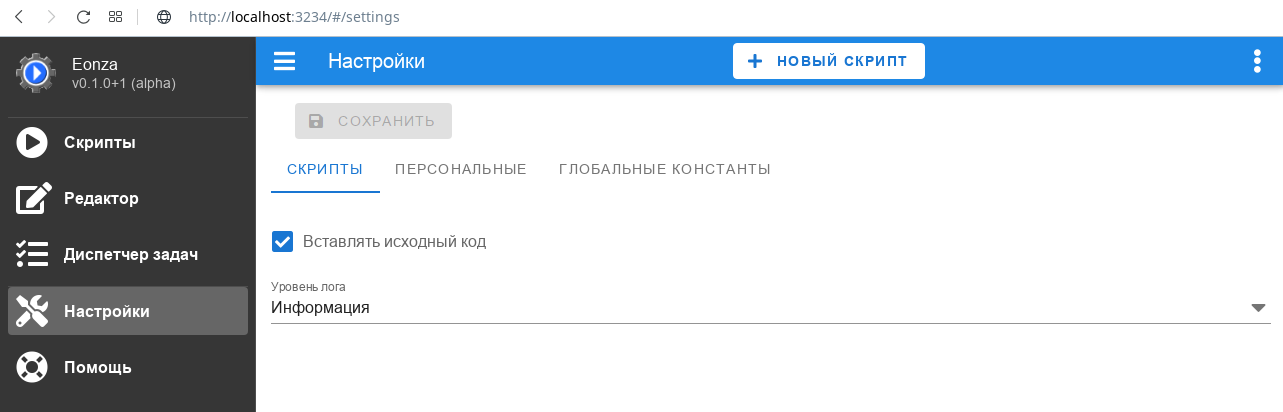Expand the Уровень лога dropdown arrow

(x=1259, y=308)
